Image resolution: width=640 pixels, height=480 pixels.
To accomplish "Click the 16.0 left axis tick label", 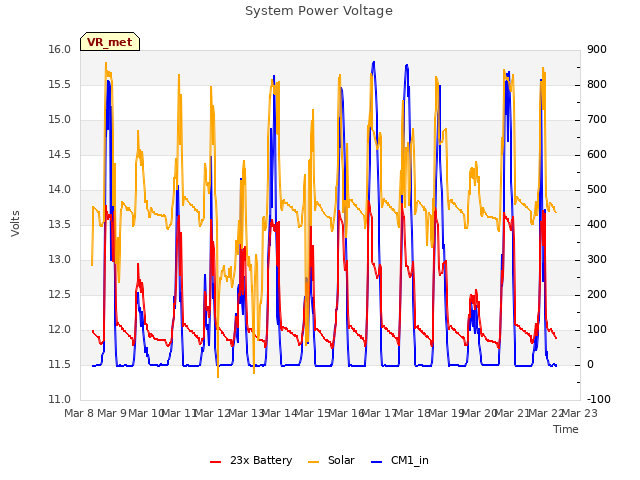I will [60, 49].
